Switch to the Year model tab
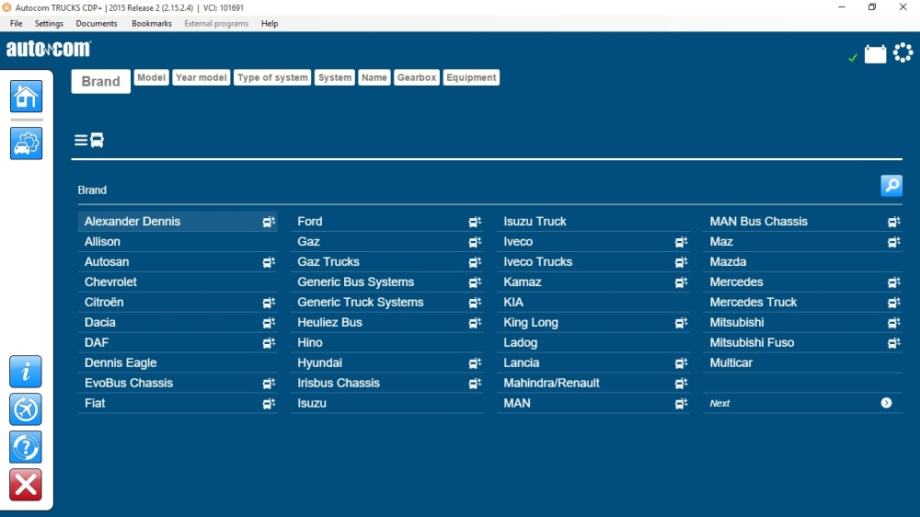Screen dimensions: 920x517 pyautogui.click(x=201, y=77)
